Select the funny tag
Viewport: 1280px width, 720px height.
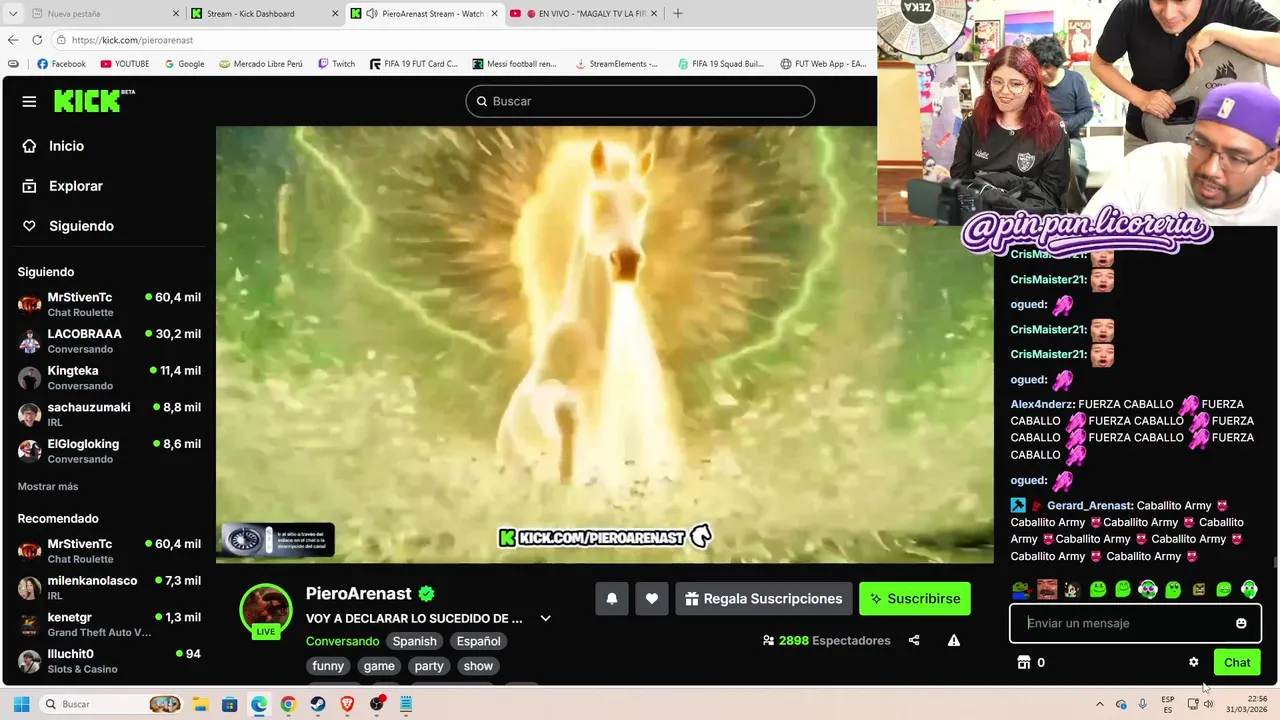tap(328, 666)
